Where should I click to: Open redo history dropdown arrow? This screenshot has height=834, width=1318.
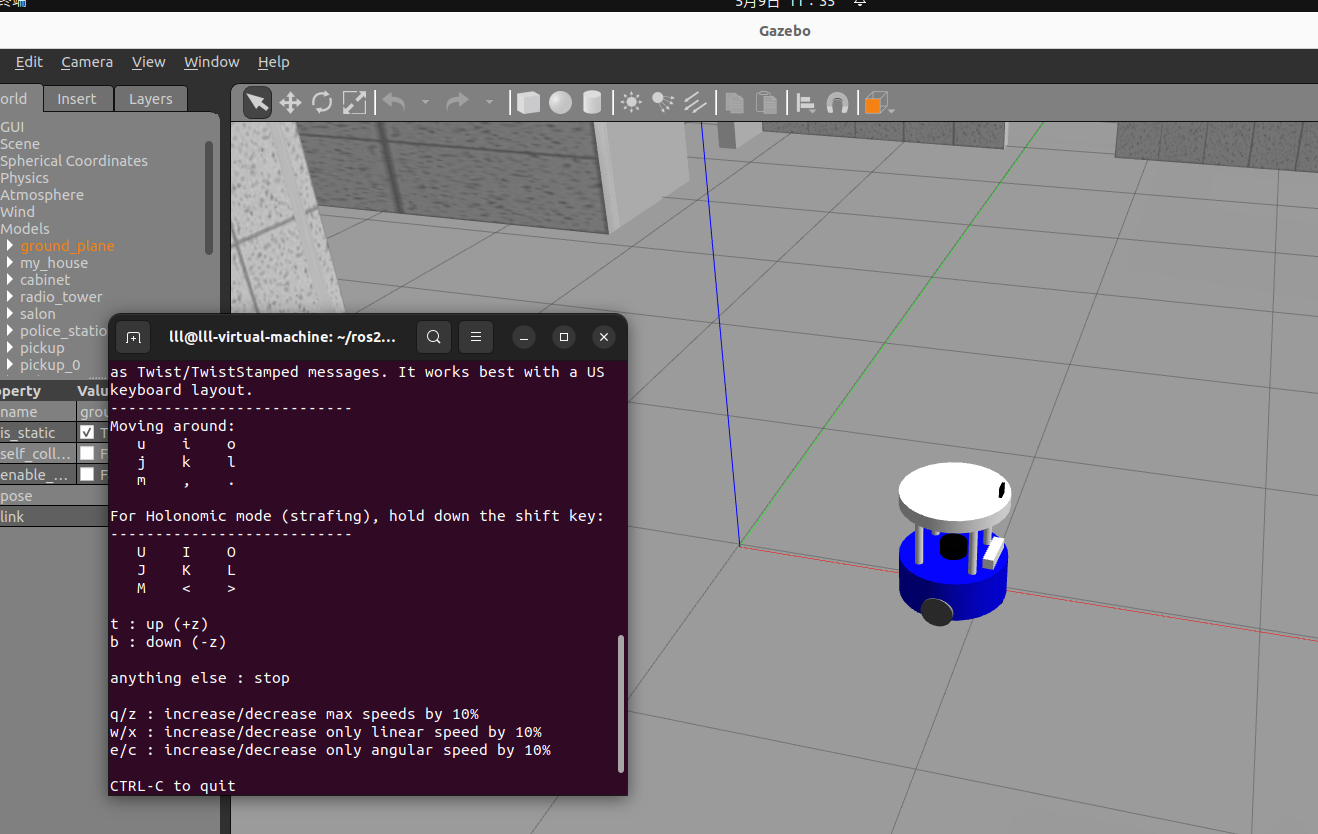pyautogui.click(x=489, y=102)
